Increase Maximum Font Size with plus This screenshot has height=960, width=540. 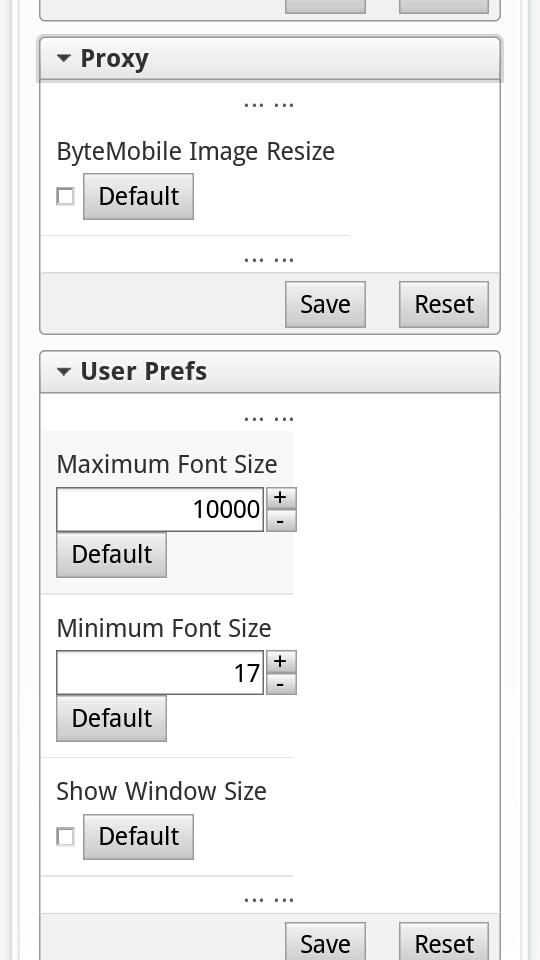point(281,498)
